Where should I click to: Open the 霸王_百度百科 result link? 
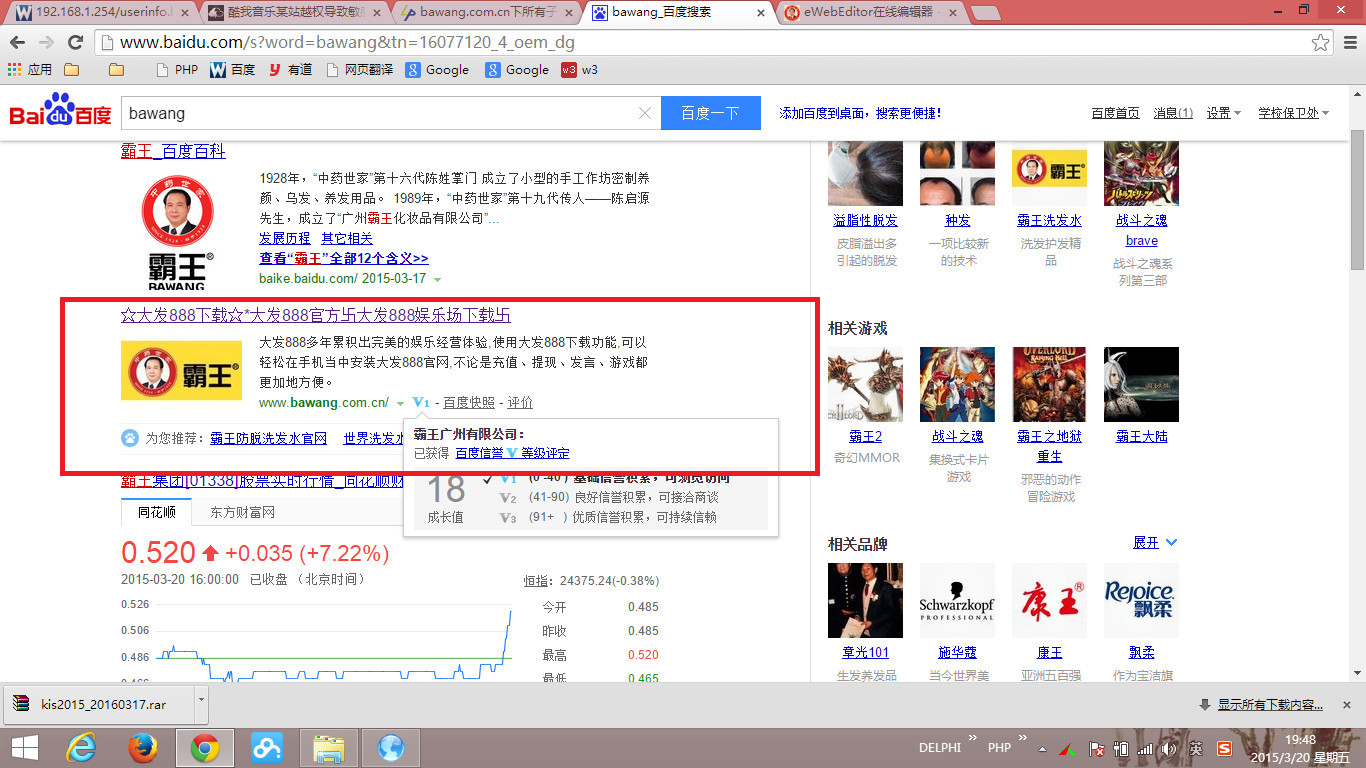point(173,151)
